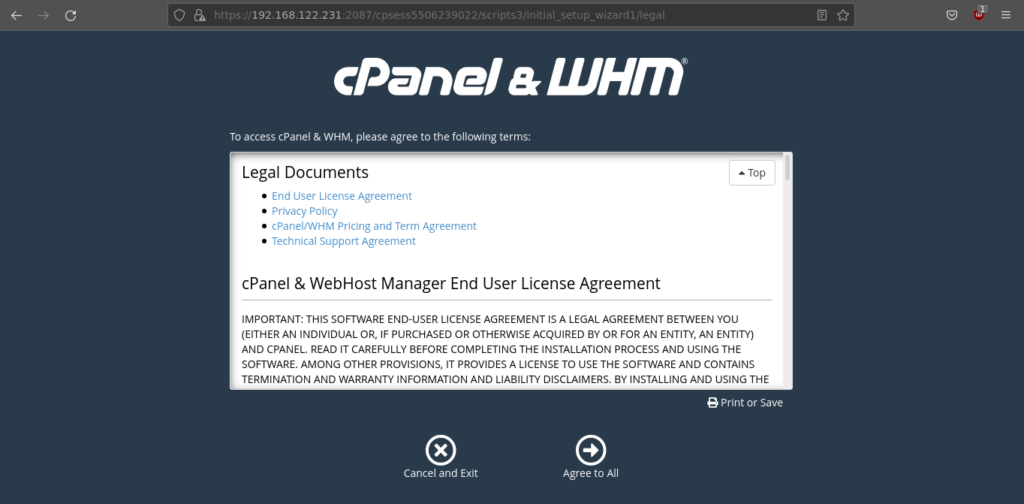The height and width of the screenshot is (504, 1024).
Task: Open the Privacy Policy link
Action: point(304,211)
